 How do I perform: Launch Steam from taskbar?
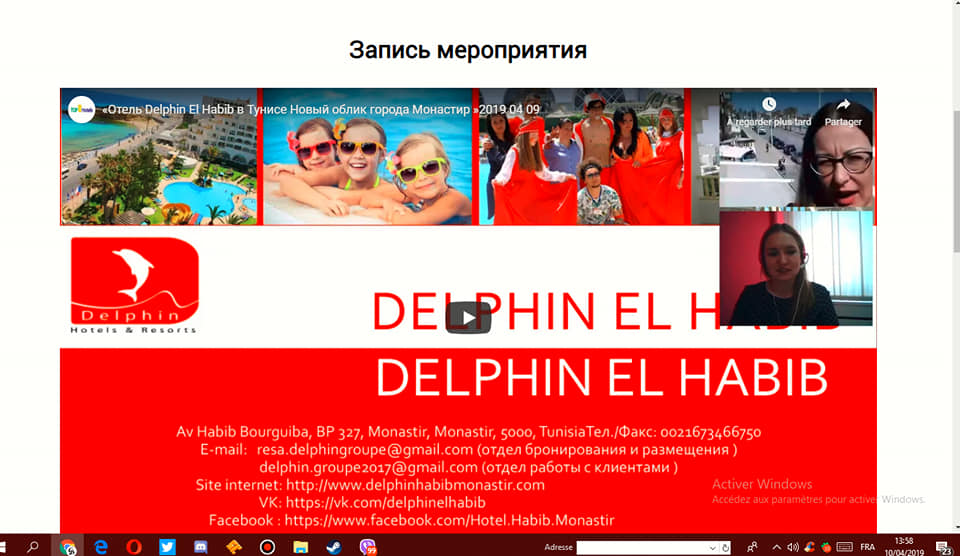pos(334,547)
